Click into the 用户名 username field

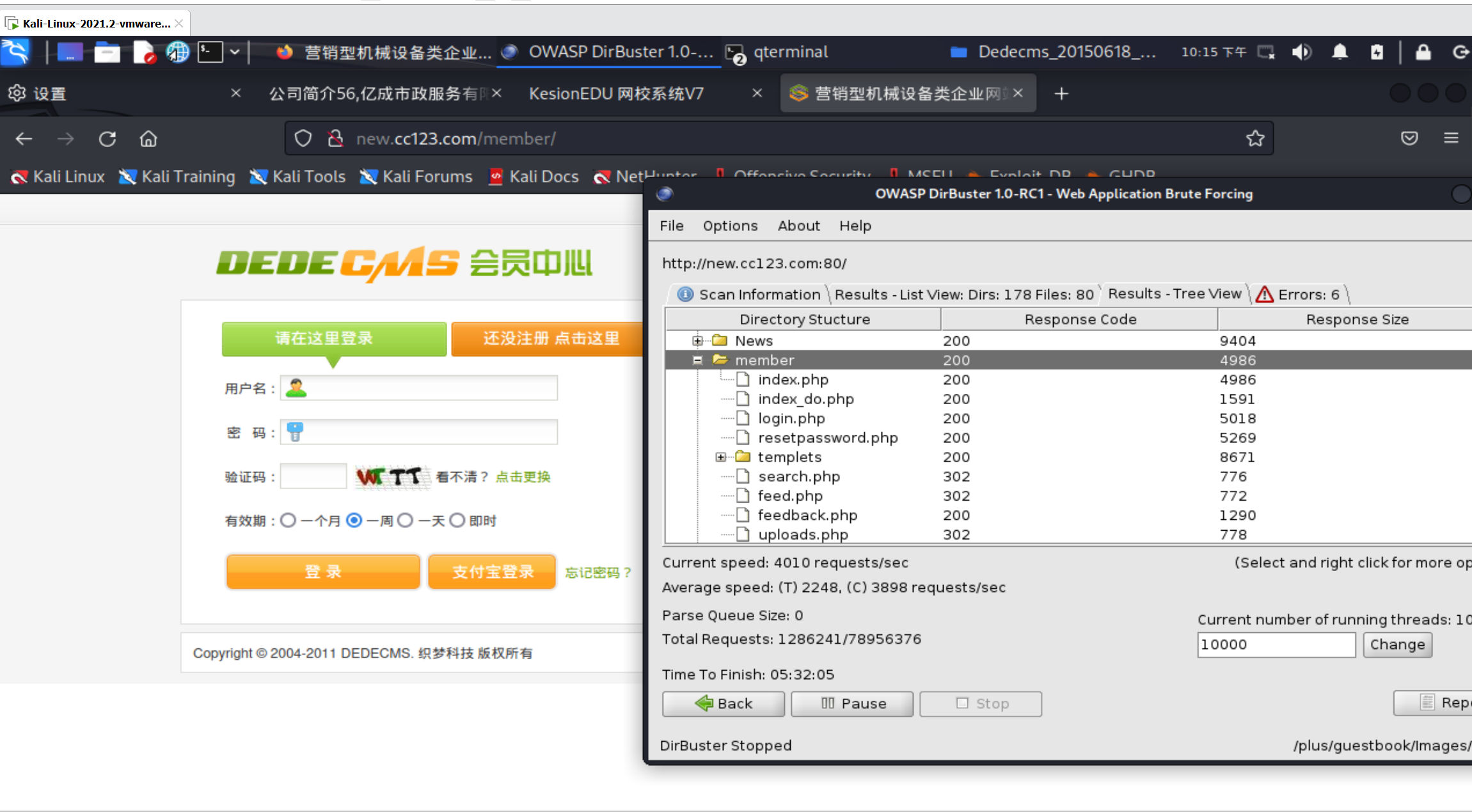(419, 387)
